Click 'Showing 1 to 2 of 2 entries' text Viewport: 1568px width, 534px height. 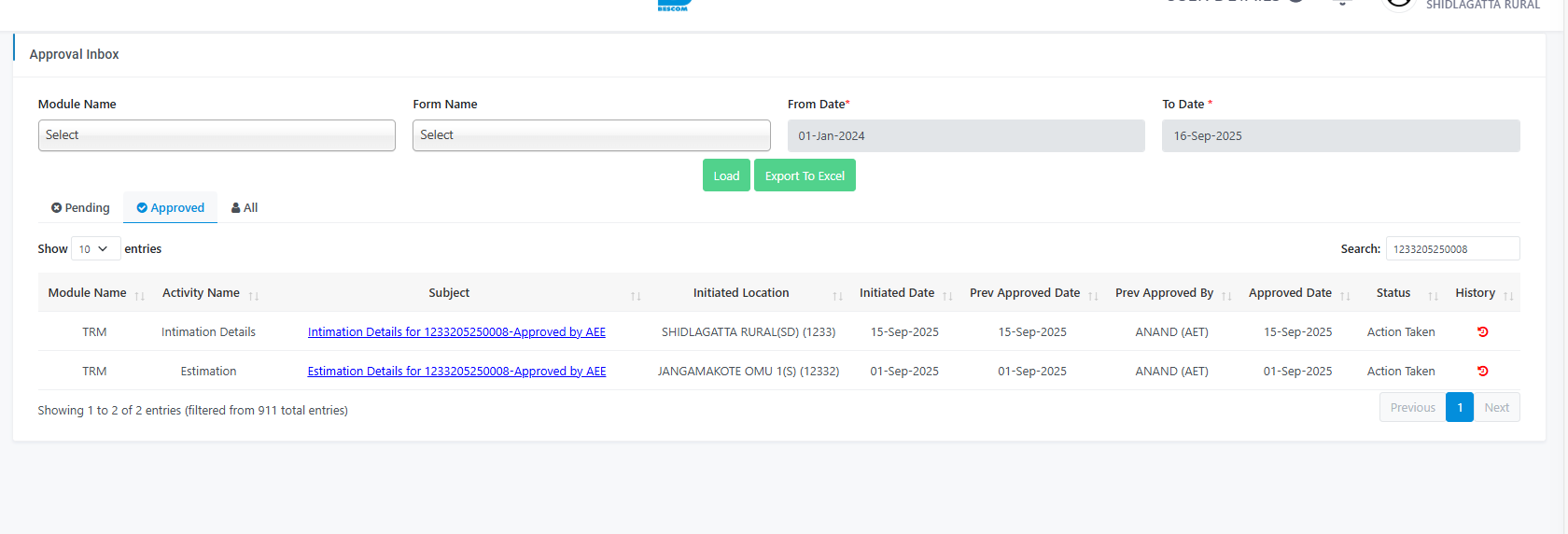pos(109,411)
